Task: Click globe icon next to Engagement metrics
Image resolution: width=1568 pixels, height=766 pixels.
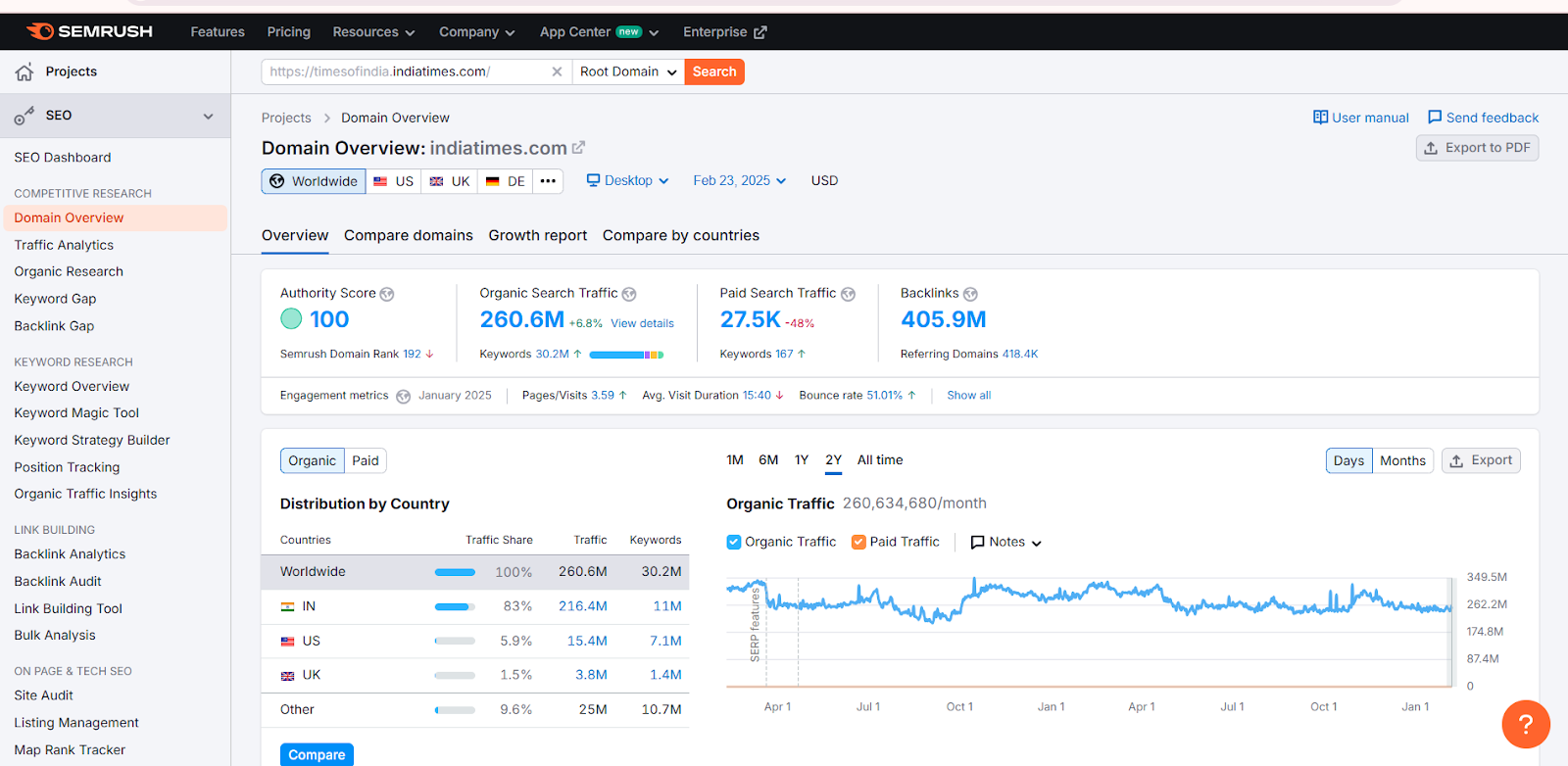Action: (403, 396)
